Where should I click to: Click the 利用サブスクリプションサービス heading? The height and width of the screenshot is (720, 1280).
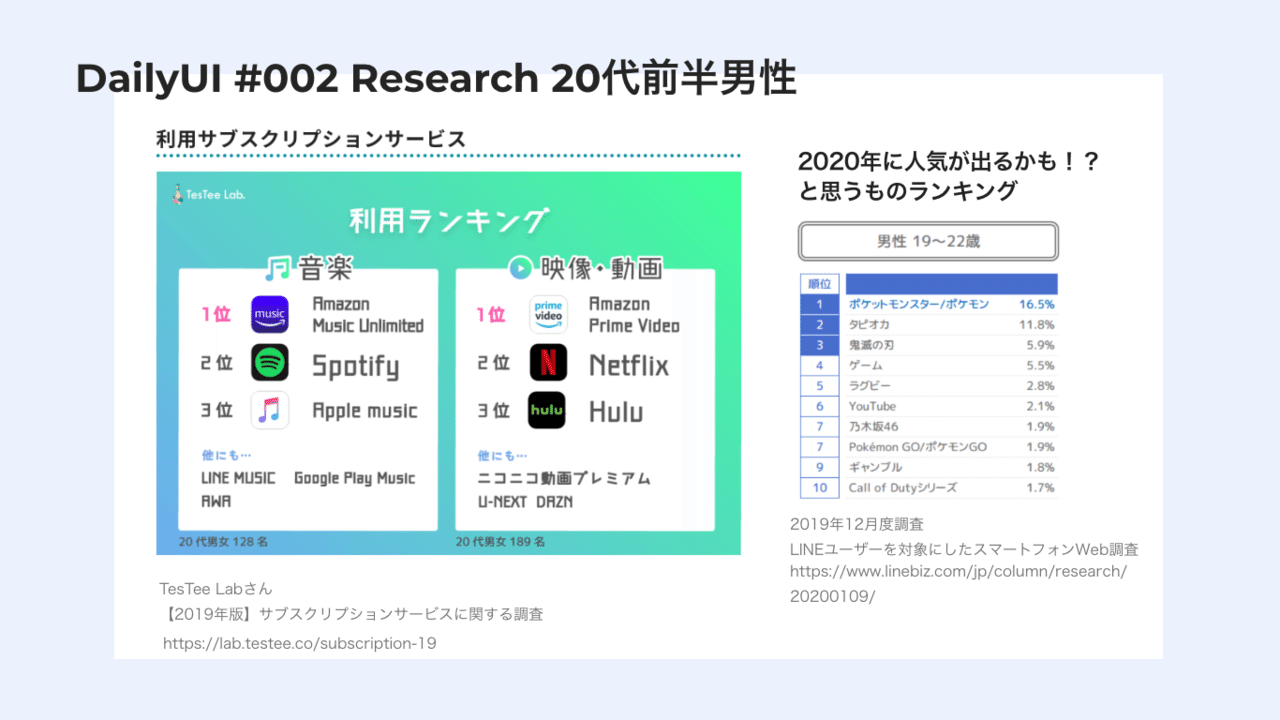(311, 139)
